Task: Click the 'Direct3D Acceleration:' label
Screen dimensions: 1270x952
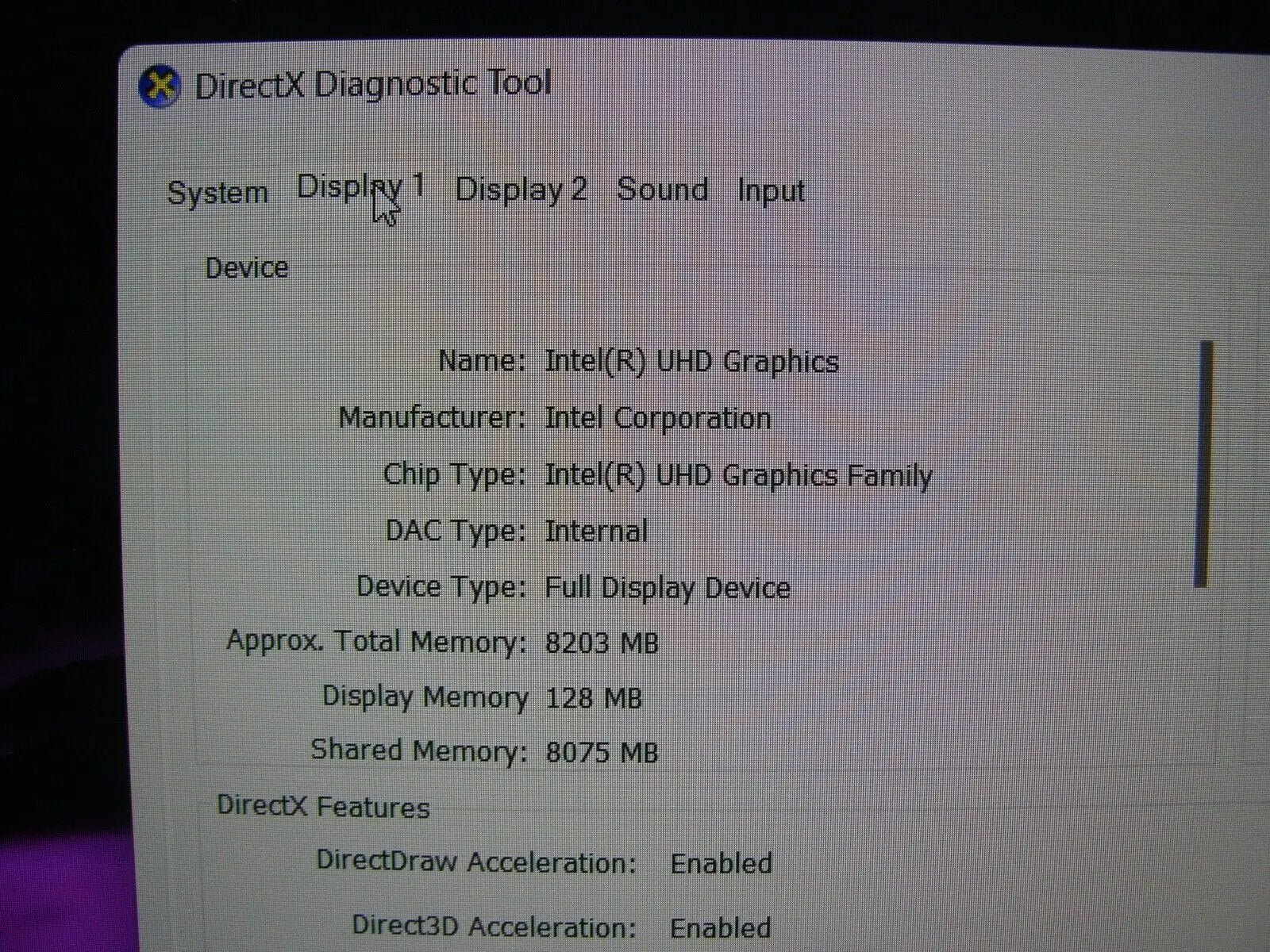Action: click(494, 926)
